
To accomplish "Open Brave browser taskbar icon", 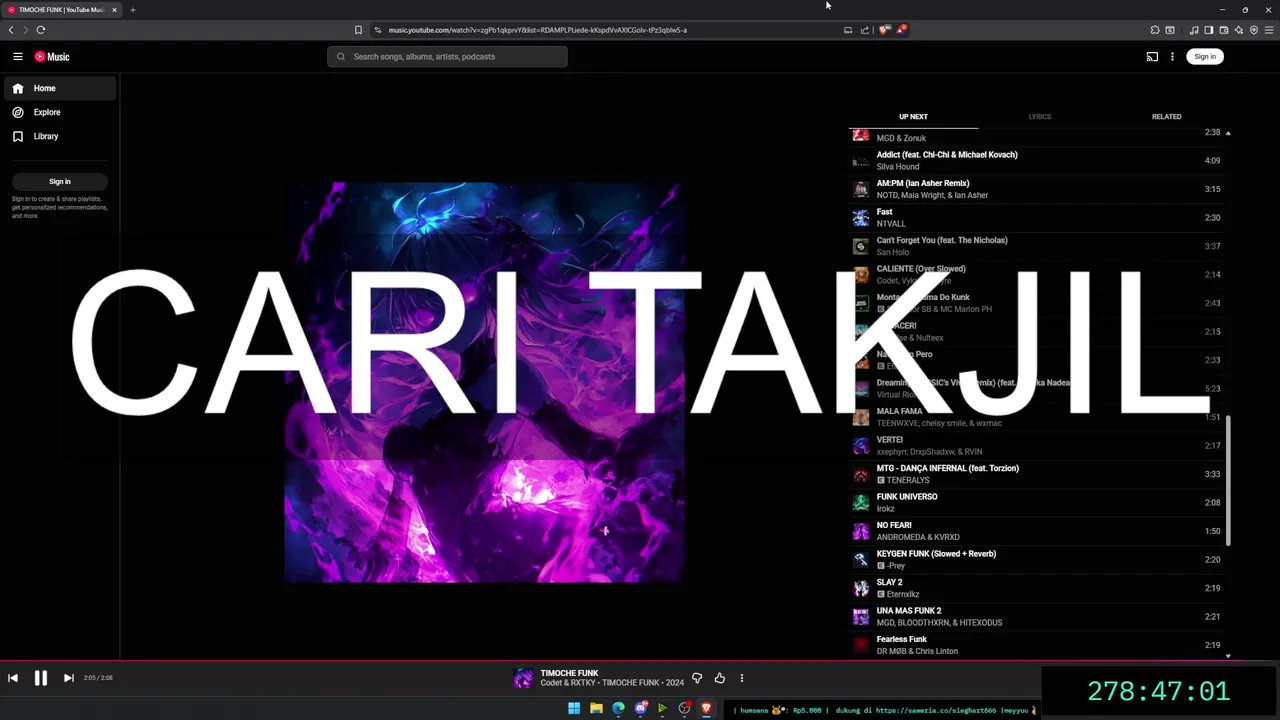I will coord(706,708).
